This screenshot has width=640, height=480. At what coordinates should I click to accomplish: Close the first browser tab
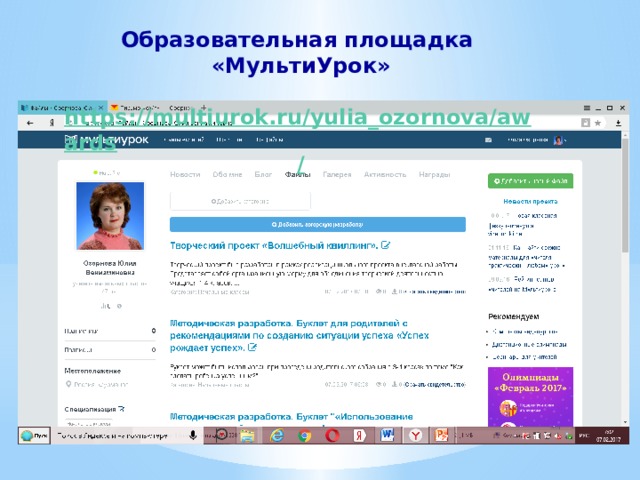(x=101, y=108)
